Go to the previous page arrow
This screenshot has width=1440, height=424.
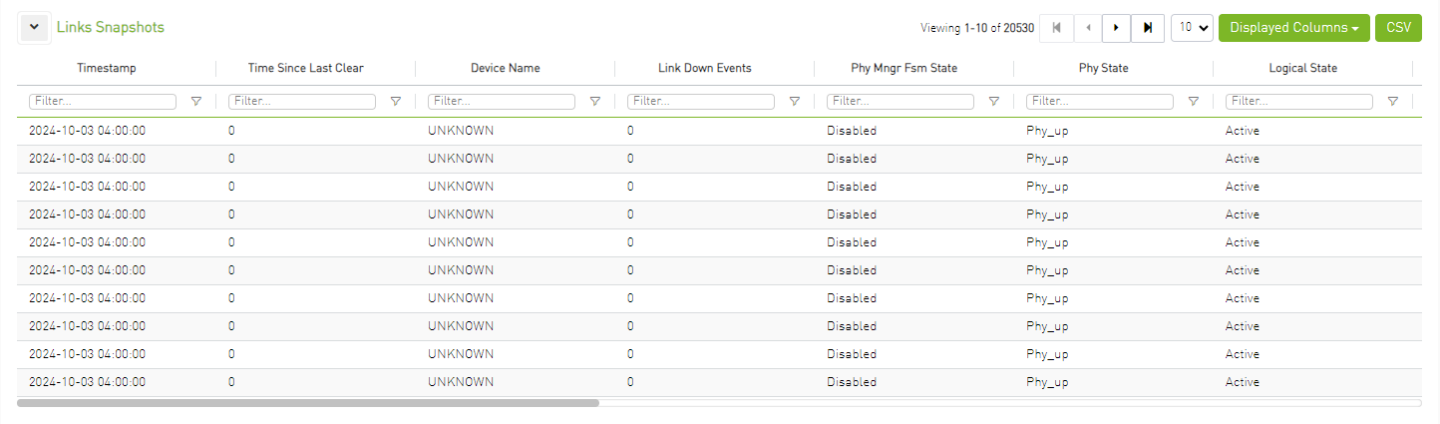tap(1088, 28)
